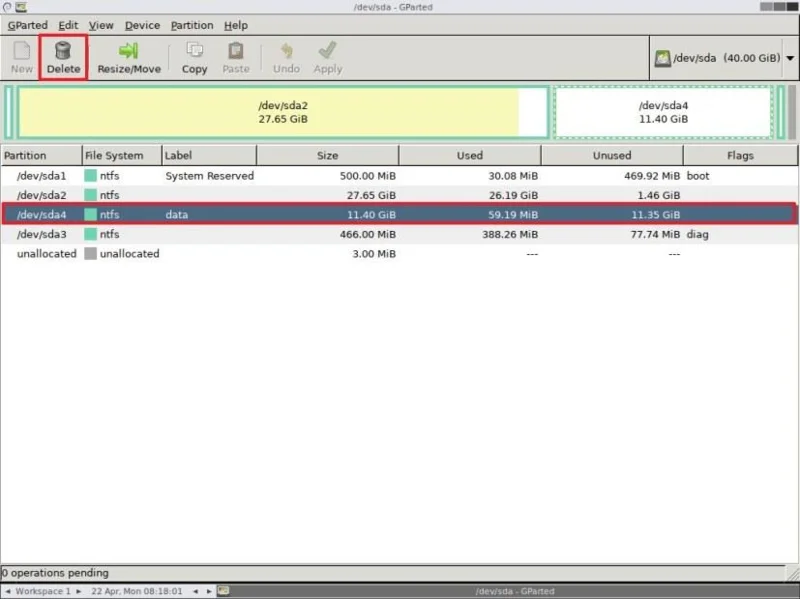Viewport: 800px width, 599px height.
Task: Click the Workspace 1 label in taskbar
Action: [43, 591]
